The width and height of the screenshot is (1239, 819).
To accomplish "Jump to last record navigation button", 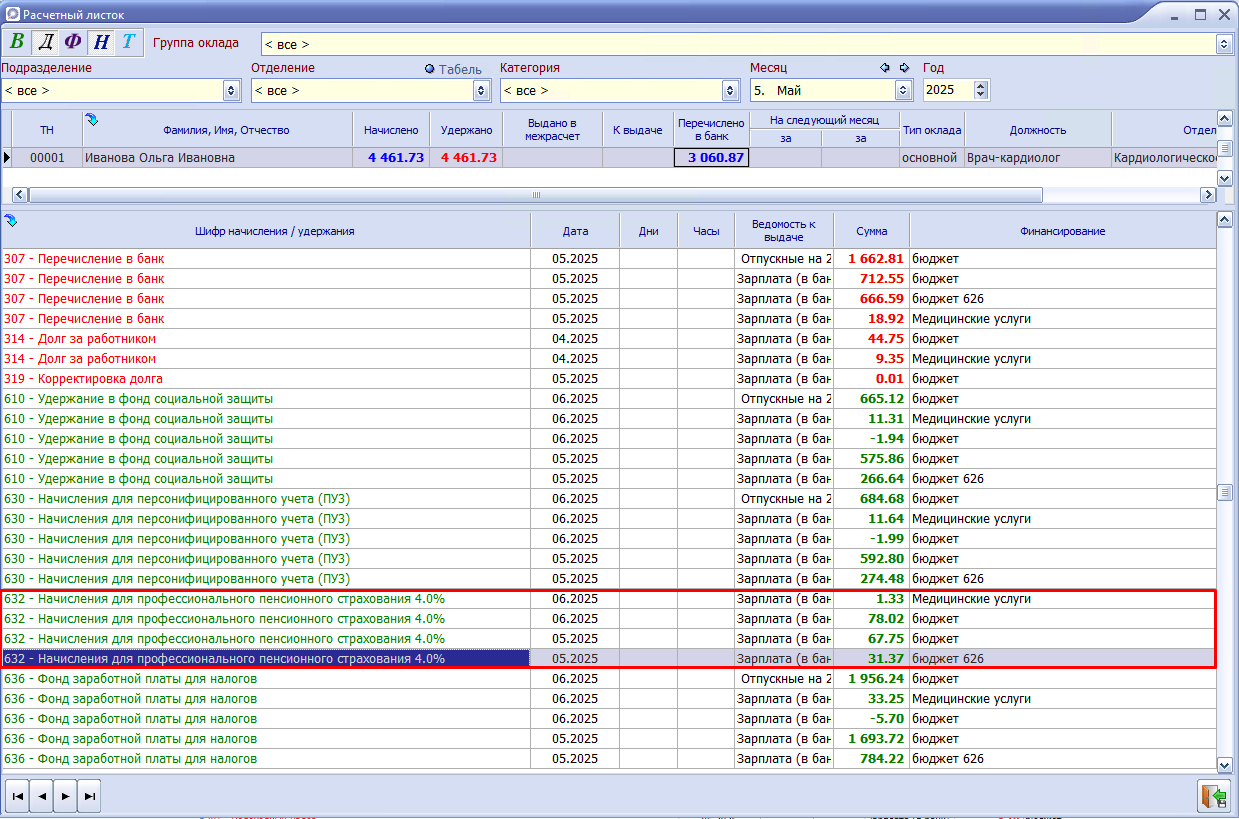I will click(89, 796).
